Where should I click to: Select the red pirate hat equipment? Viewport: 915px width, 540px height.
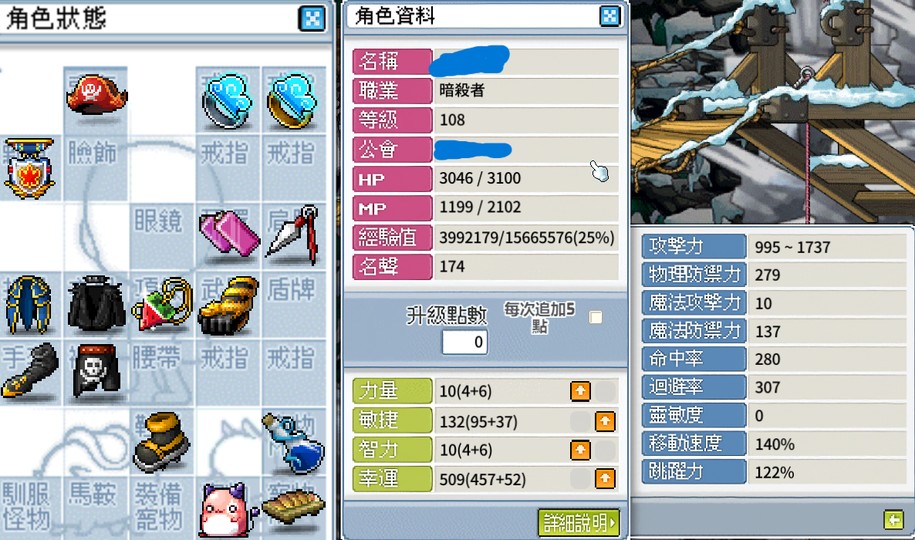coord(96,95)
